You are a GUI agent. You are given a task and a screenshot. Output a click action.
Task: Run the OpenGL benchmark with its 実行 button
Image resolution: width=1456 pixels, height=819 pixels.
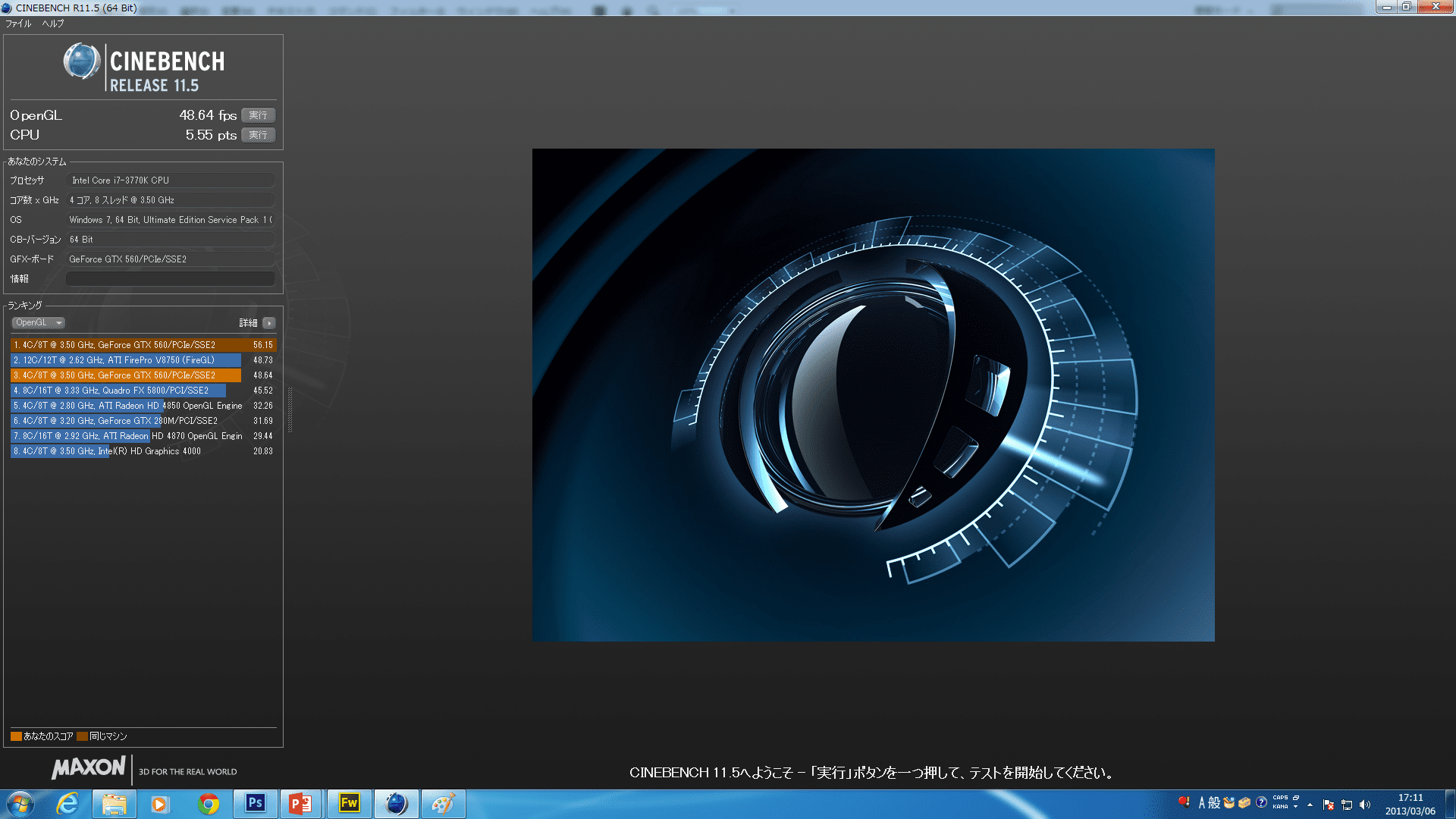click(258, 115)
